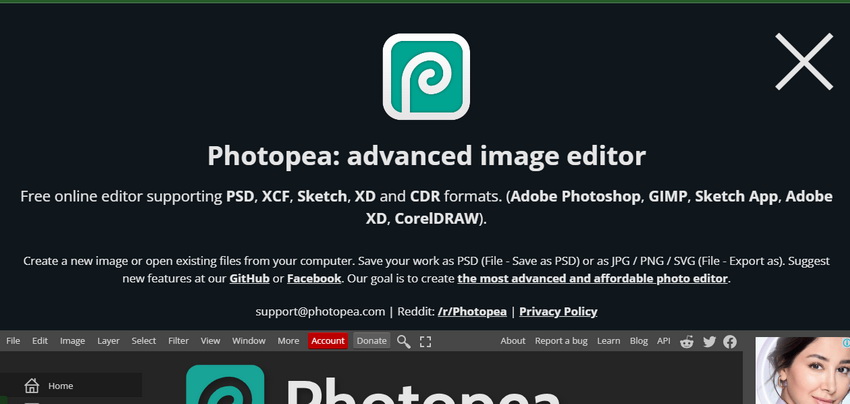Open Photopea Facebook icon in menu bar

tap(730, 341)
